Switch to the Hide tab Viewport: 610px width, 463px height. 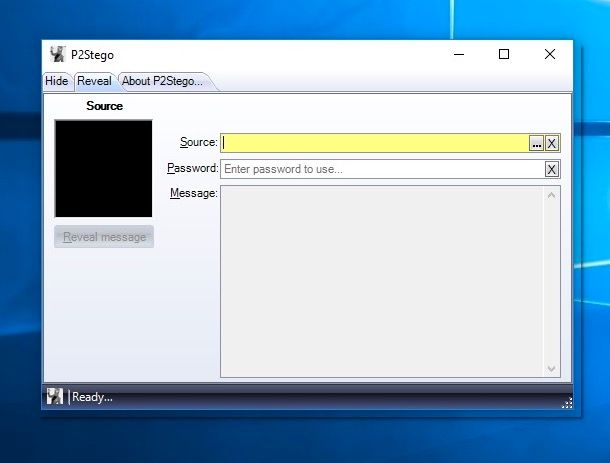(x=57, y=81)
